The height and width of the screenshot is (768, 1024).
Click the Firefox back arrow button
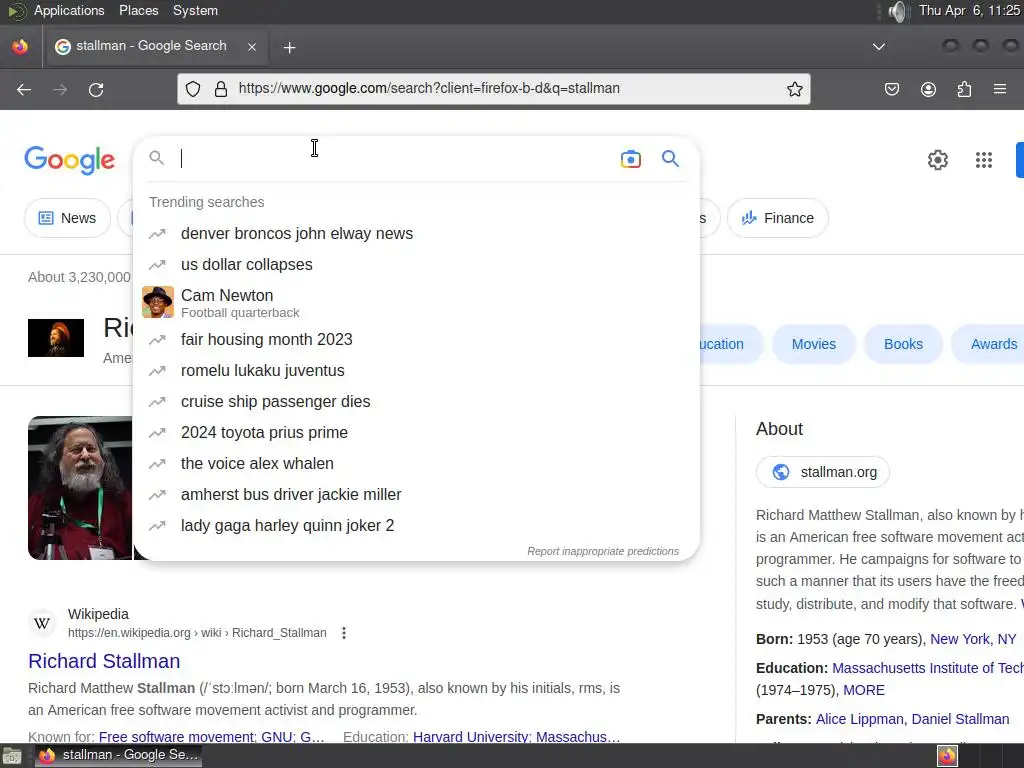24,89
